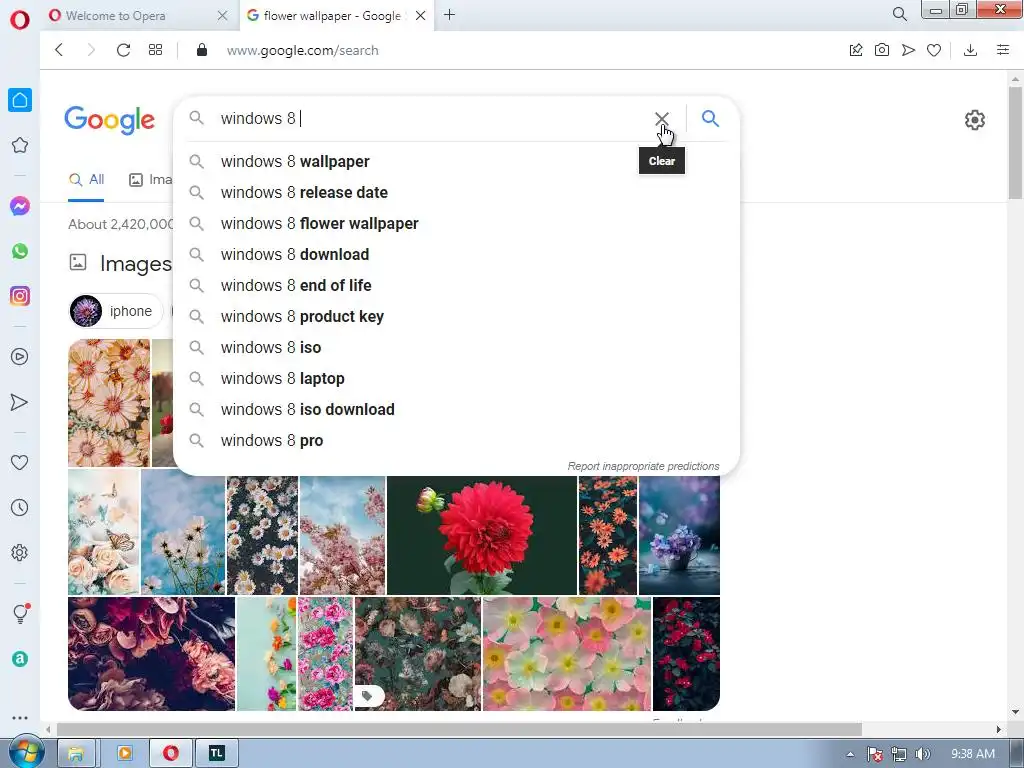
Task: Add page to bookmarks heart icon in address bar
Action: coord(934,50)
